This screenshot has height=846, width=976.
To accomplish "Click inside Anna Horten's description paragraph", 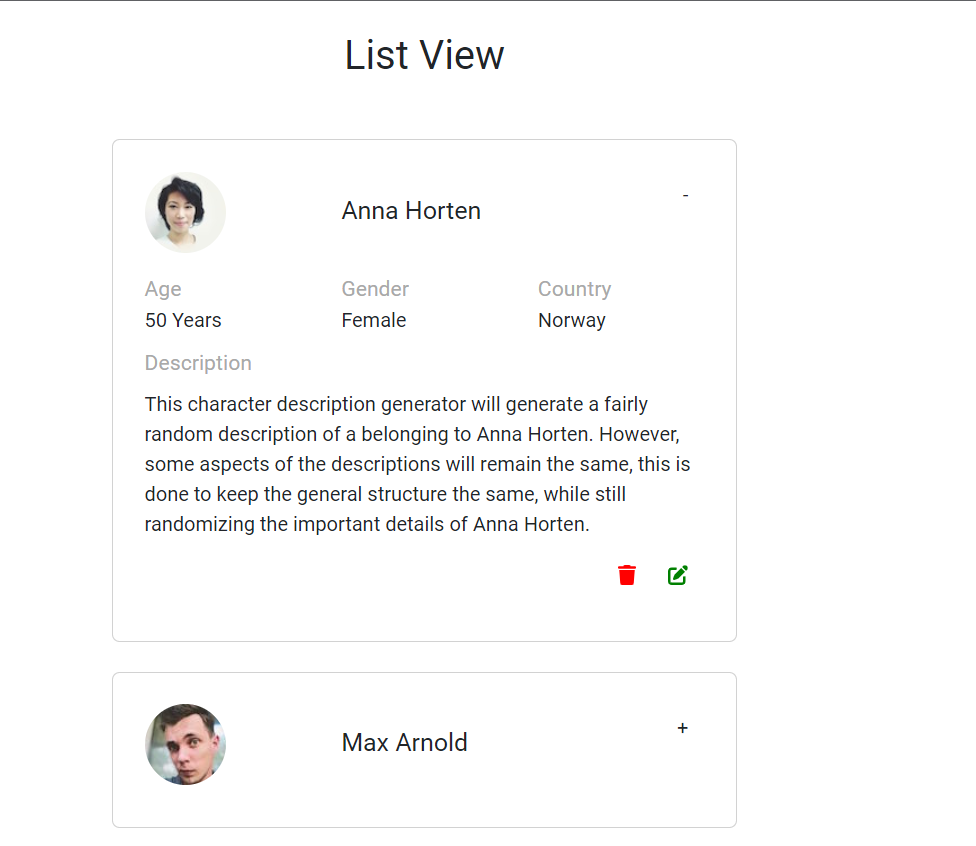I will pyautogui.click(x=417, y=463).
